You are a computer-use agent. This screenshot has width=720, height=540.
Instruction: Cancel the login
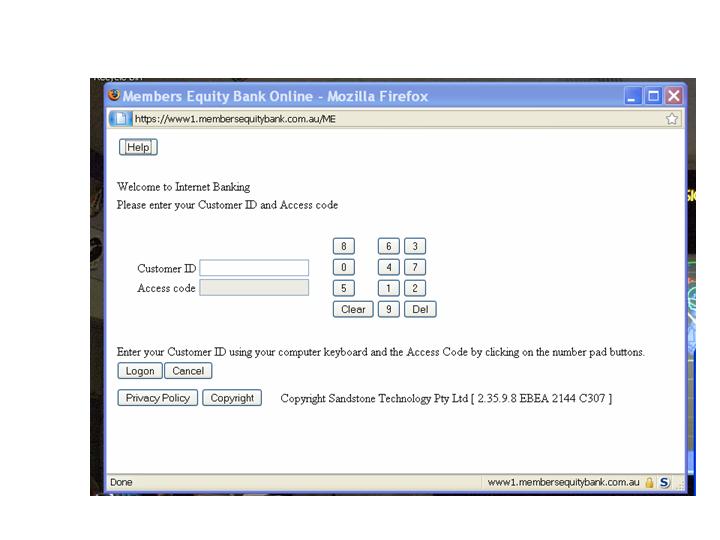click(x=188, y=371)
